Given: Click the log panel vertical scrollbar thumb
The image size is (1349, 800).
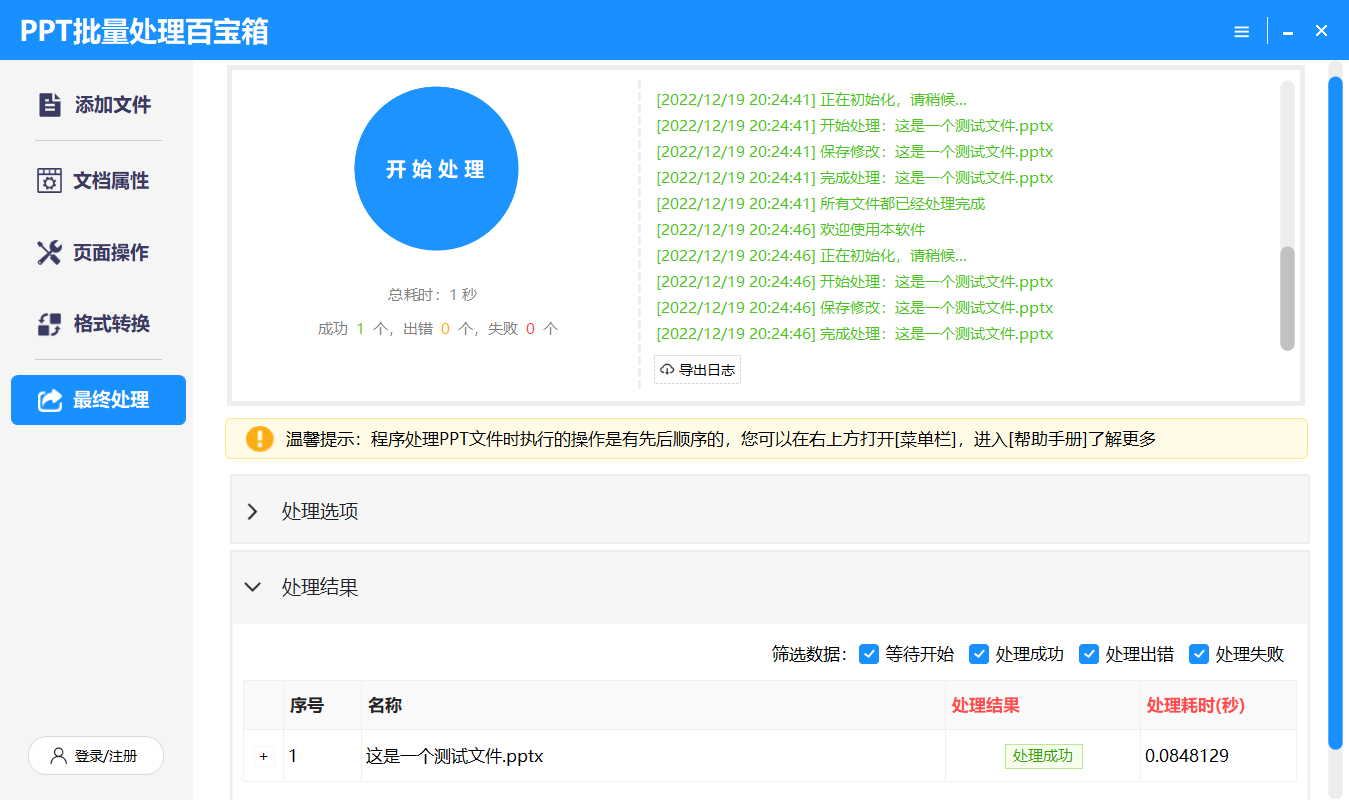Looking at the screenshot, I should 1287,298.
